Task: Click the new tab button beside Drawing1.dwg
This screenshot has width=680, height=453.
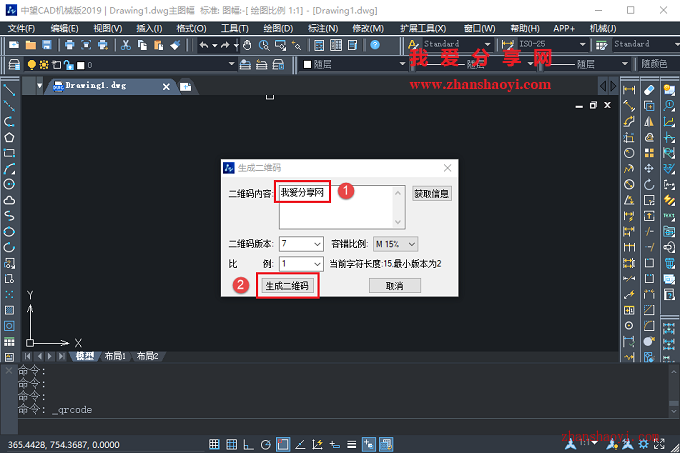Action: 186,87
